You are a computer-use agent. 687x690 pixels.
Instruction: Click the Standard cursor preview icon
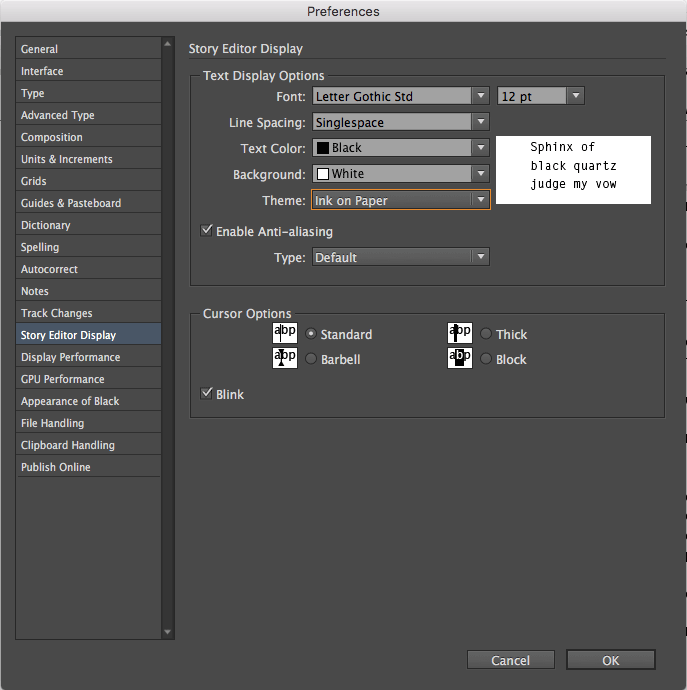[285, 333]
